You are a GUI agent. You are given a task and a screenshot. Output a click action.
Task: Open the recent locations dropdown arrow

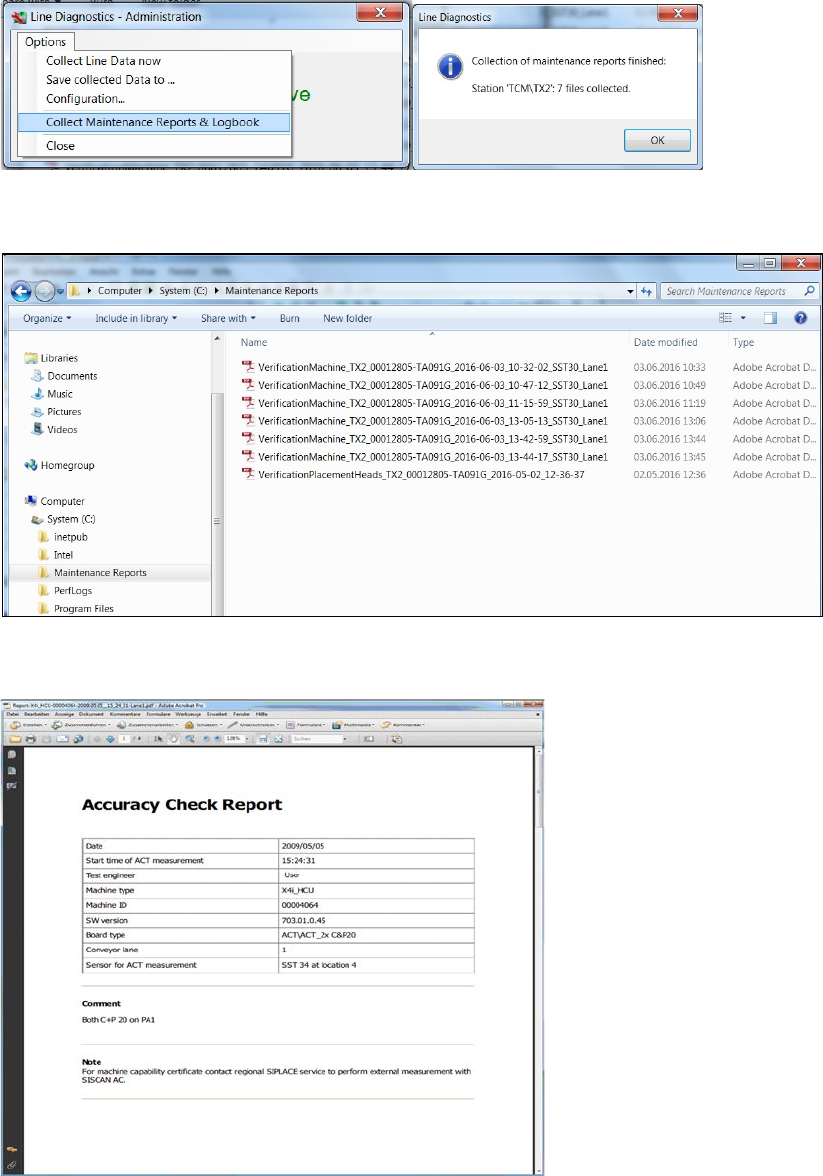tap(61, 291)
